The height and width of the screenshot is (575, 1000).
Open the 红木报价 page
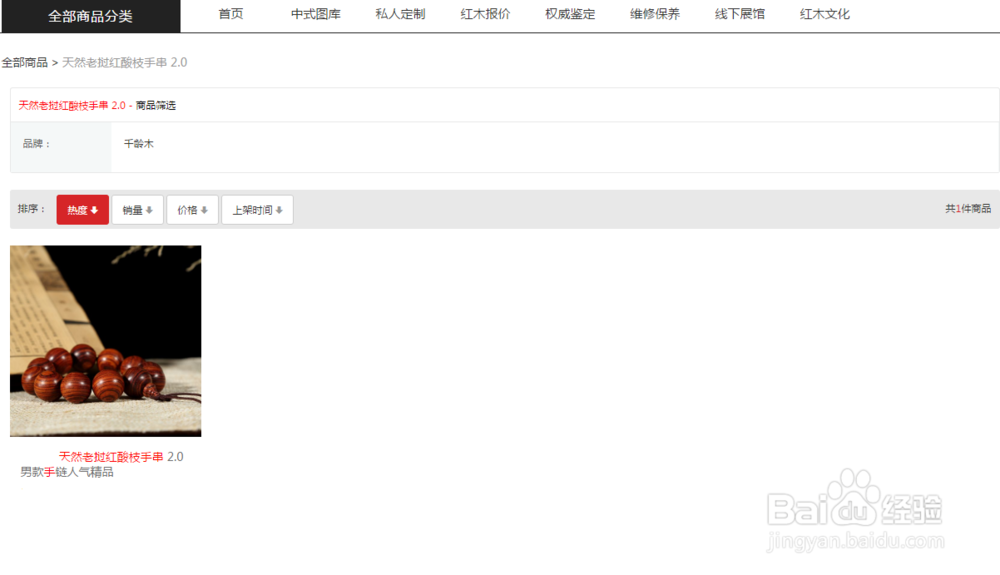[485, 14]
